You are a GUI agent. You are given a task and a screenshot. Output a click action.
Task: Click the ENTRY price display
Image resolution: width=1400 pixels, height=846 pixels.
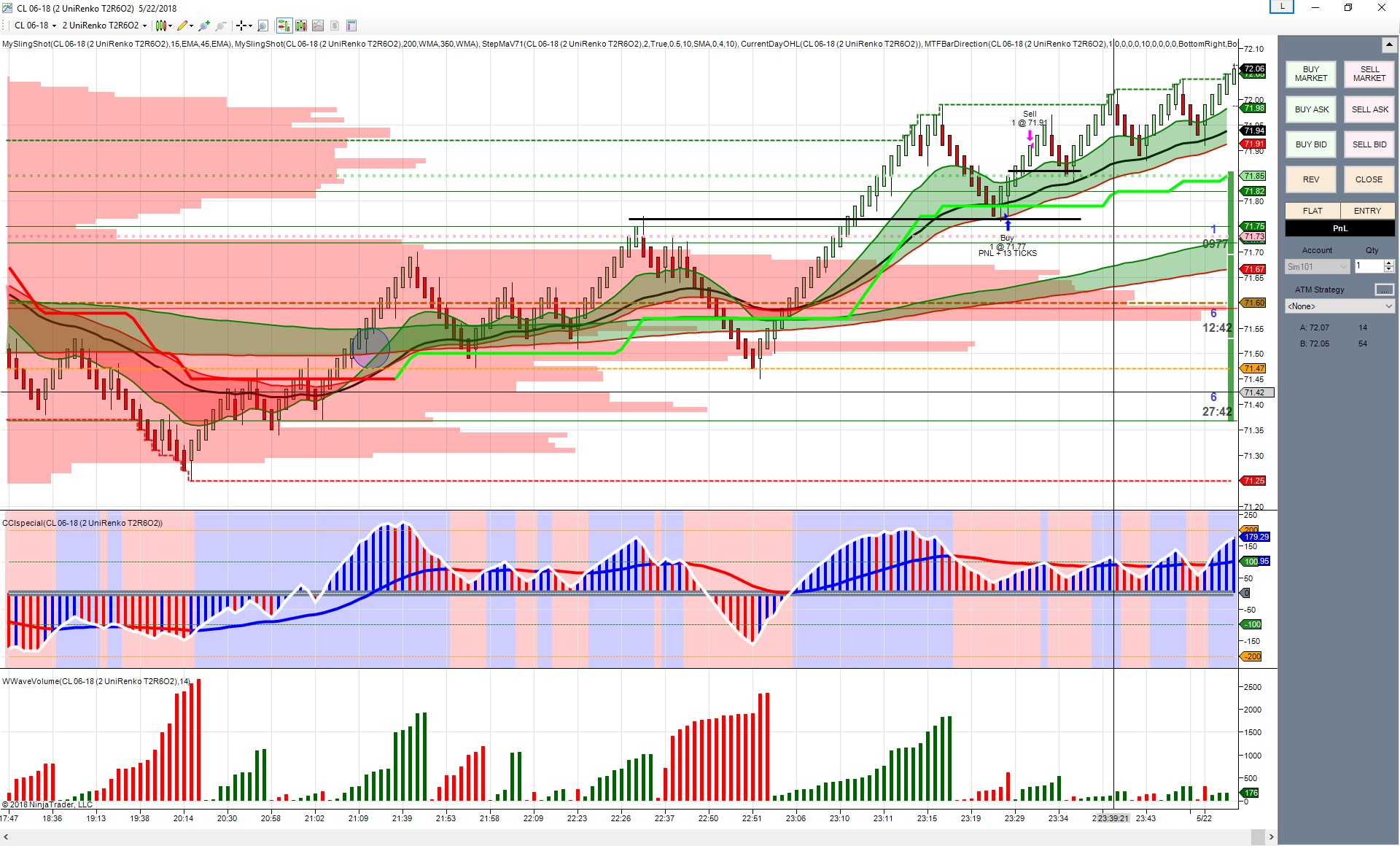[1367, 211]
